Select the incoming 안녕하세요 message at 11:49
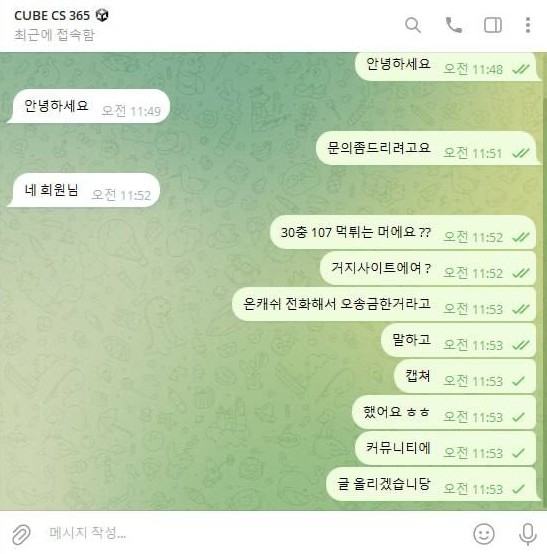The image size is (547, 554). click(88, 106)
